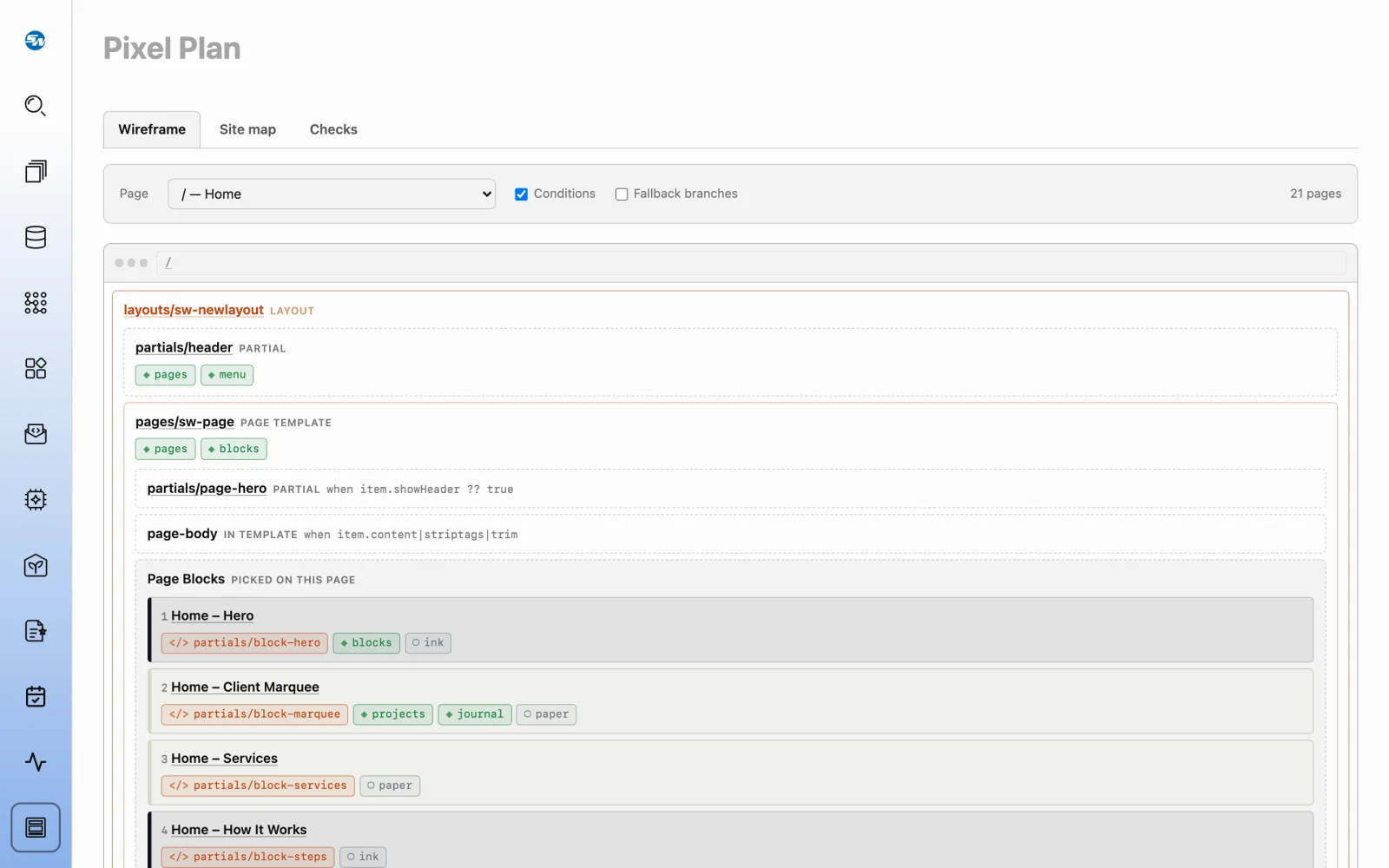Enable the Fallback branches checkbox
The image size is (1389, 868).
click(x=622, y=194)
